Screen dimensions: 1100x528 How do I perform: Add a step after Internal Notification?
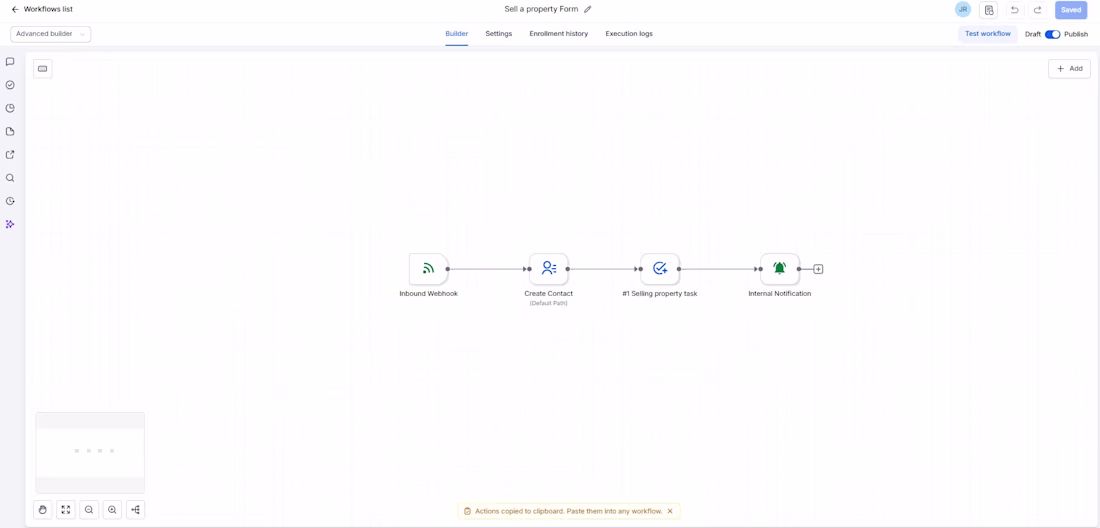tap(818, 269)
